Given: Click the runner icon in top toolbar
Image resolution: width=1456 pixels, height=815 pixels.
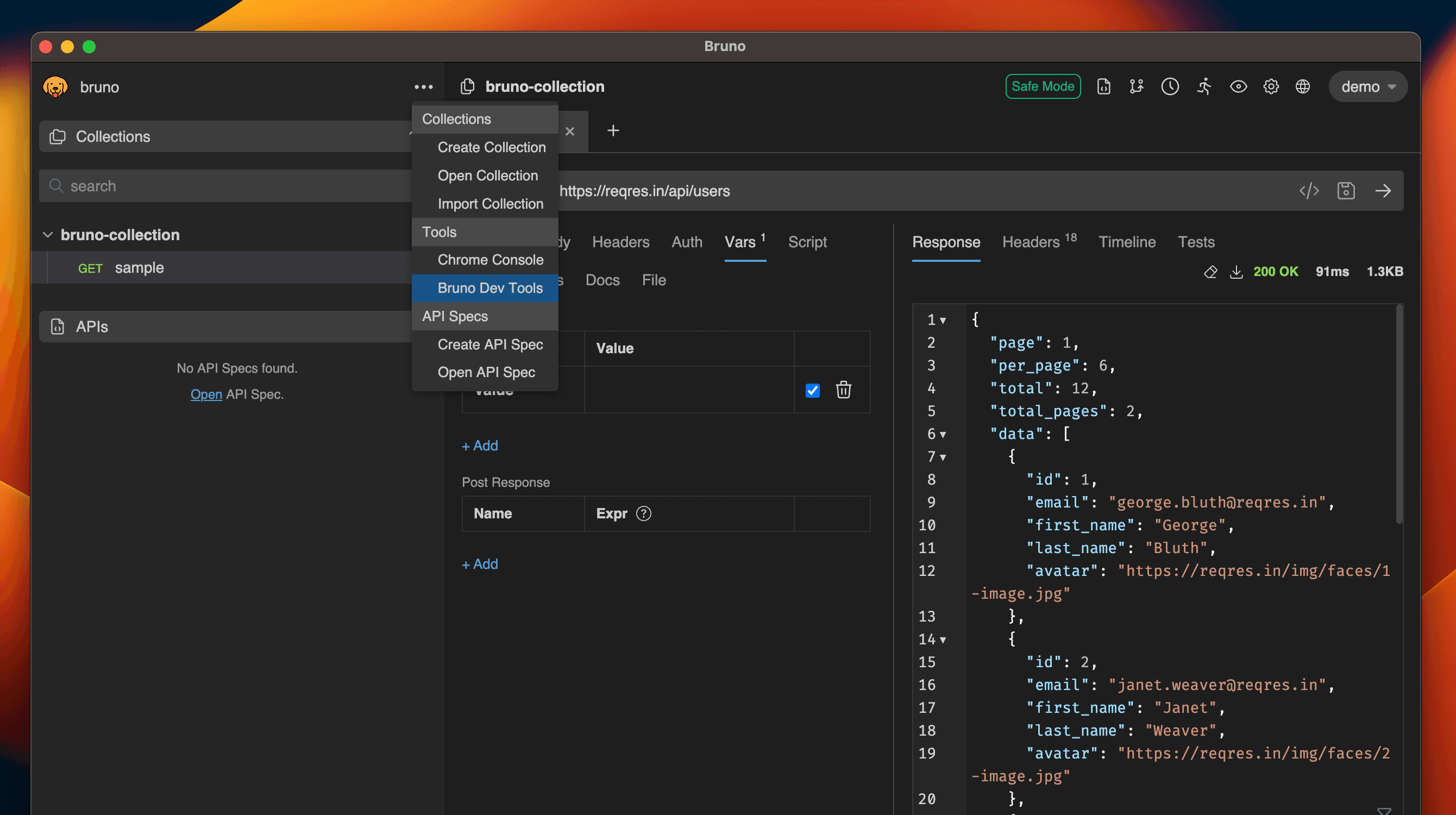Looking at the screenshot, I should click(x=1204, y=86).
